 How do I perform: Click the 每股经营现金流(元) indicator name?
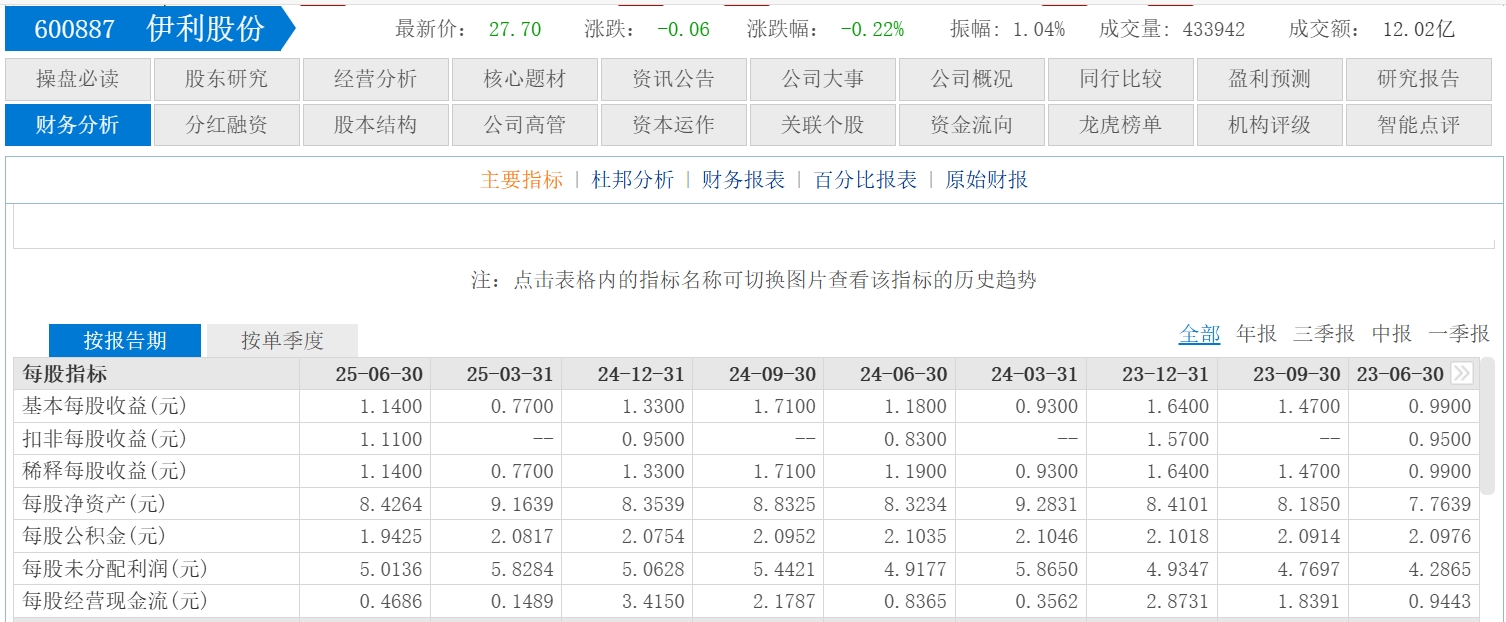coord(114,601)
